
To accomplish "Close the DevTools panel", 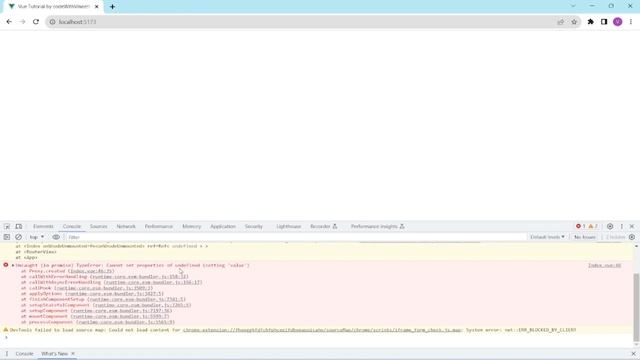I will (632, 227).
